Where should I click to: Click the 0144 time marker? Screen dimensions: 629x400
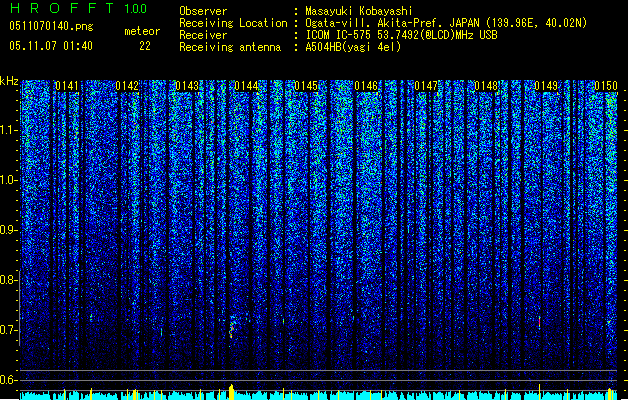coord(246,86)
